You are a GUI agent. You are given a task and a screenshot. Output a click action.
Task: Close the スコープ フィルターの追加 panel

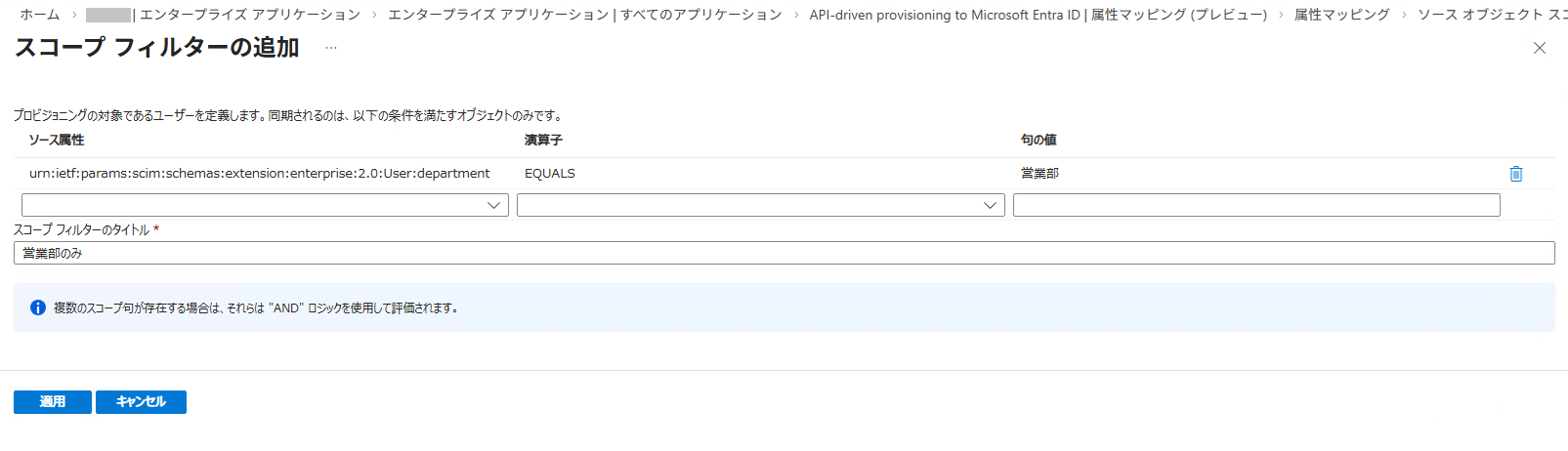1539,48
